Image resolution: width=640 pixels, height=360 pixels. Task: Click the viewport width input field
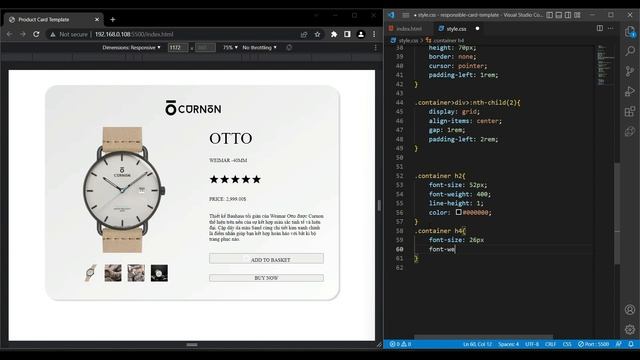(x=178, y=47)
